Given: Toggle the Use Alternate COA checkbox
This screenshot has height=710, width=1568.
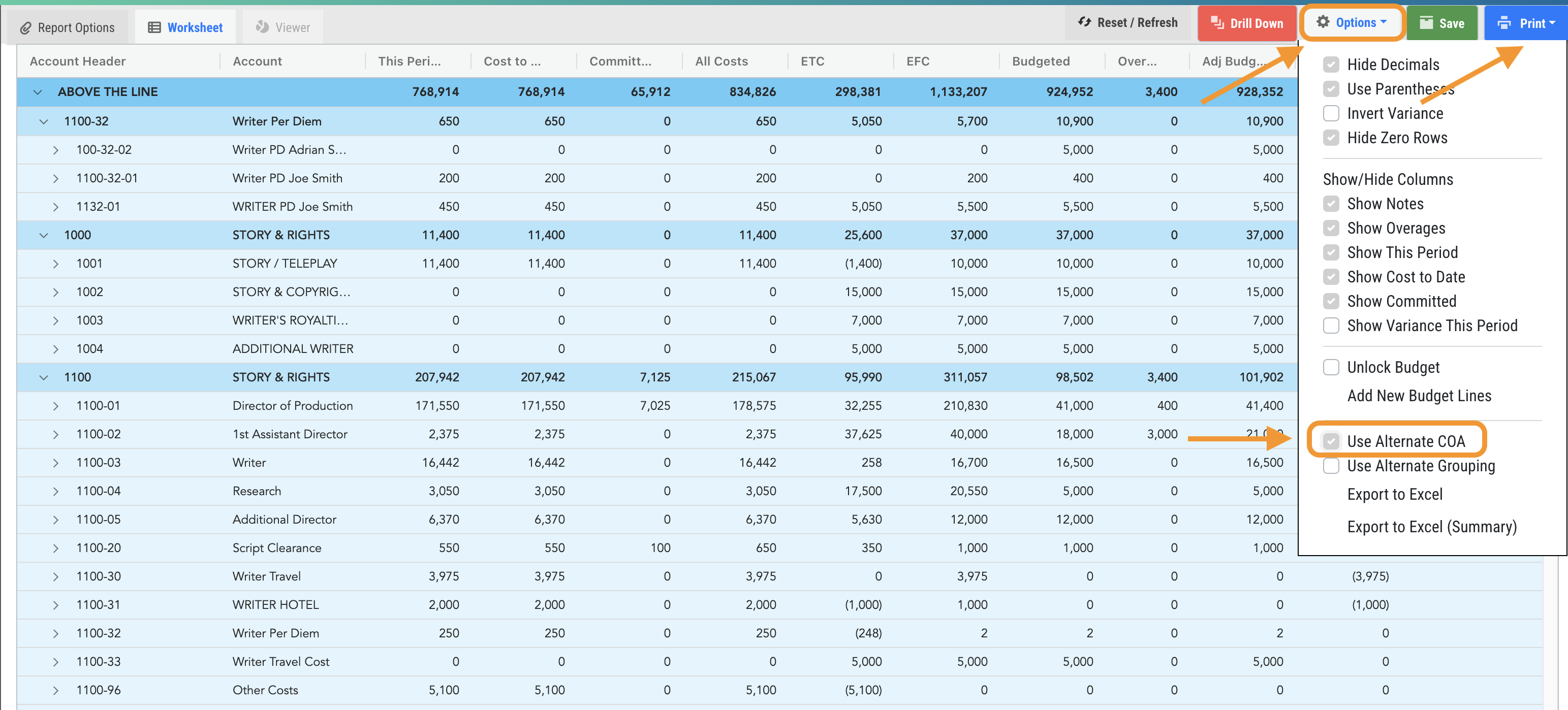Looking at the screenshot, I should tap(1331, 441).
